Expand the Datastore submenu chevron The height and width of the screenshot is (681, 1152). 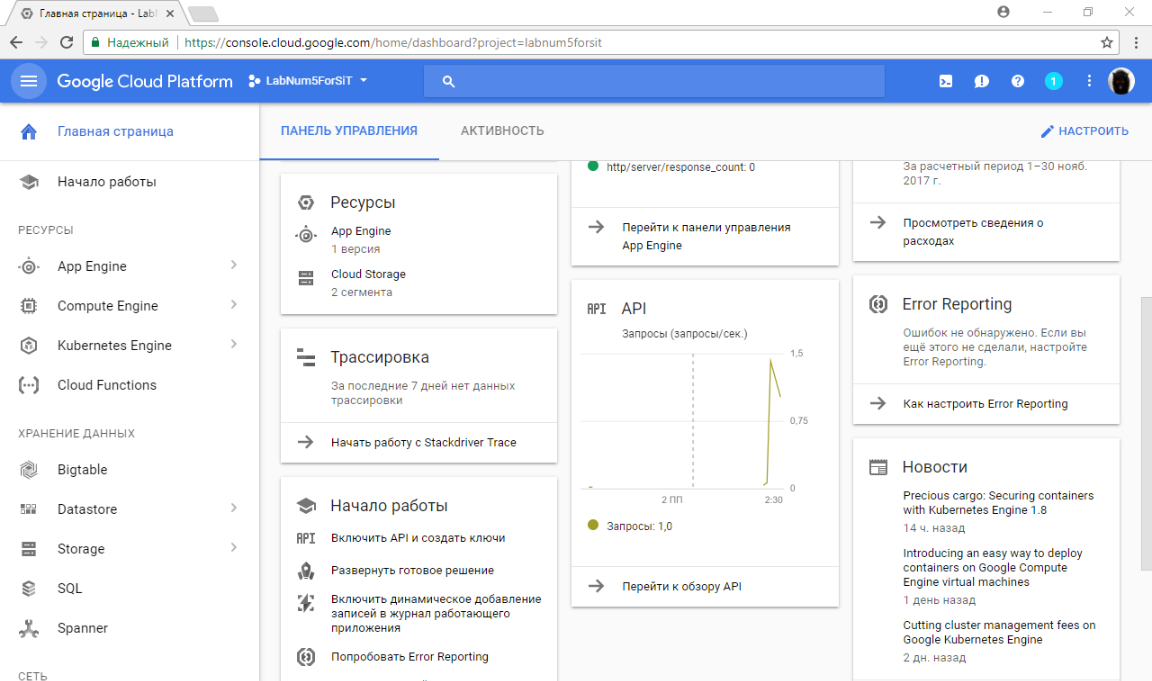(234, 508)
